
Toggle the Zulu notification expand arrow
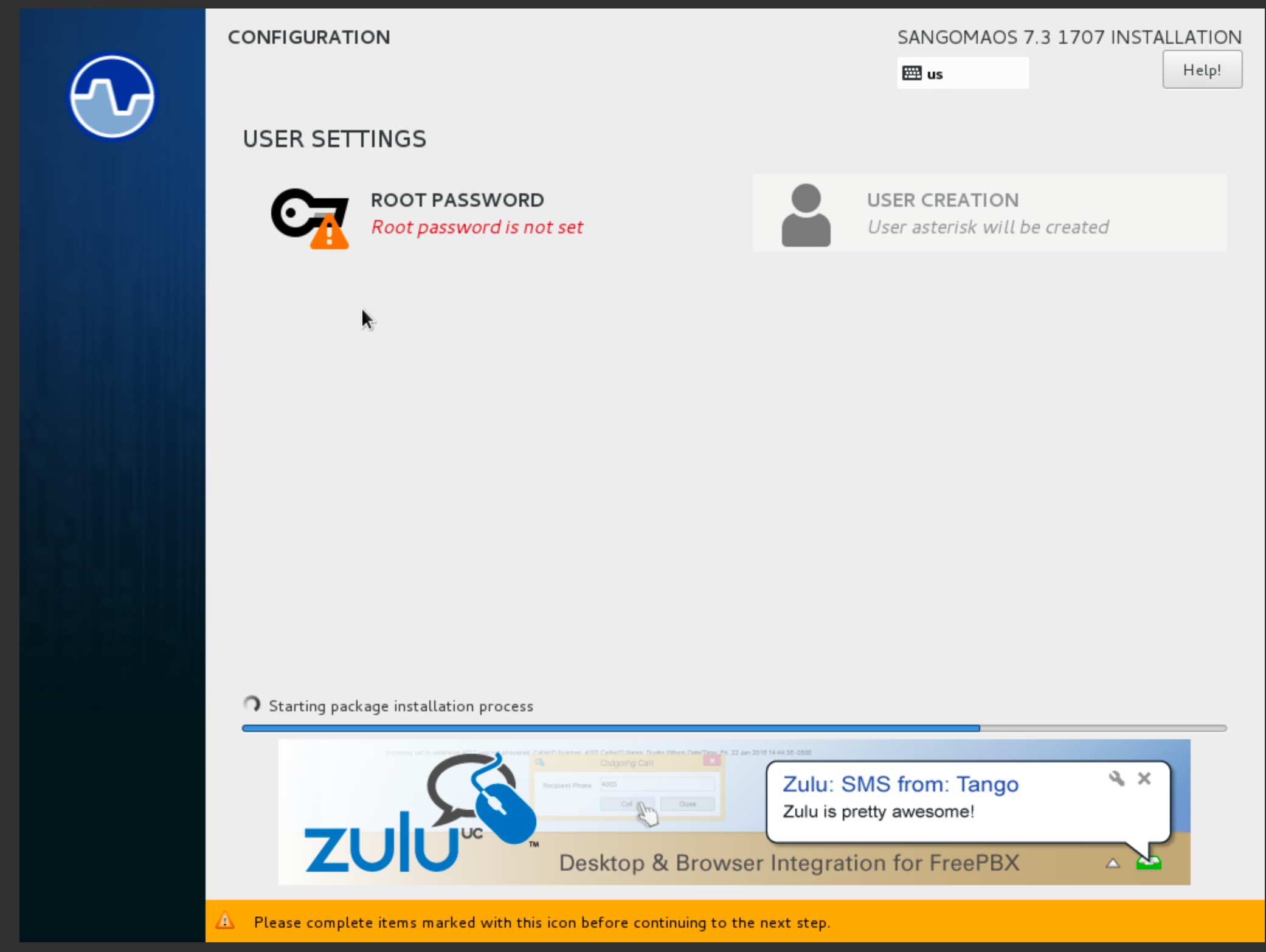[1113, 863]
